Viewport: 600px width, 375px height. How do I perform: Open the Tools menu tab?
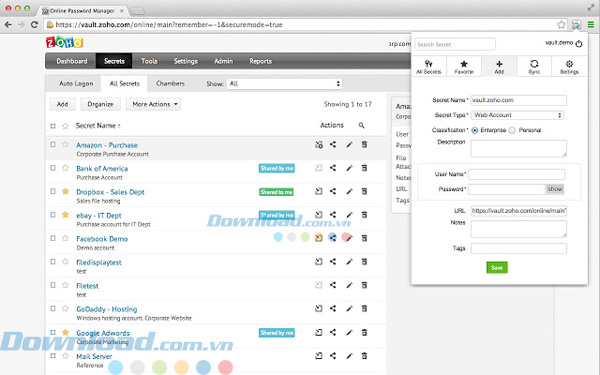point(149,61)
